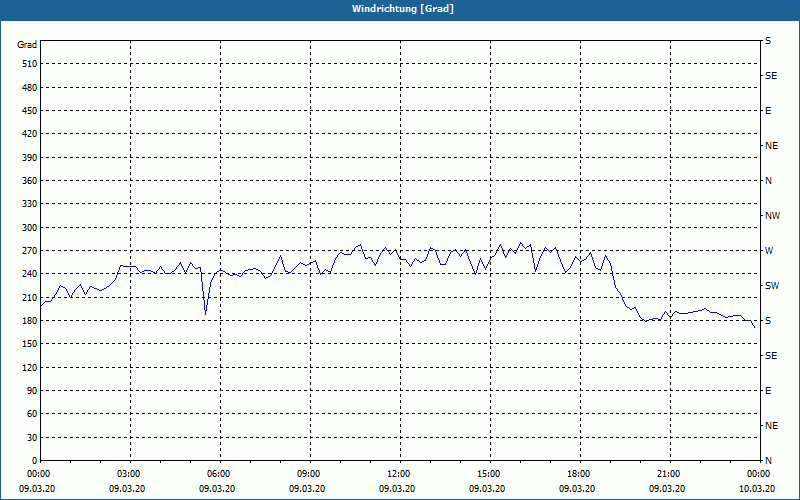800x500 pixels.
Task: Select the 90 axis label
Action: 32,391
